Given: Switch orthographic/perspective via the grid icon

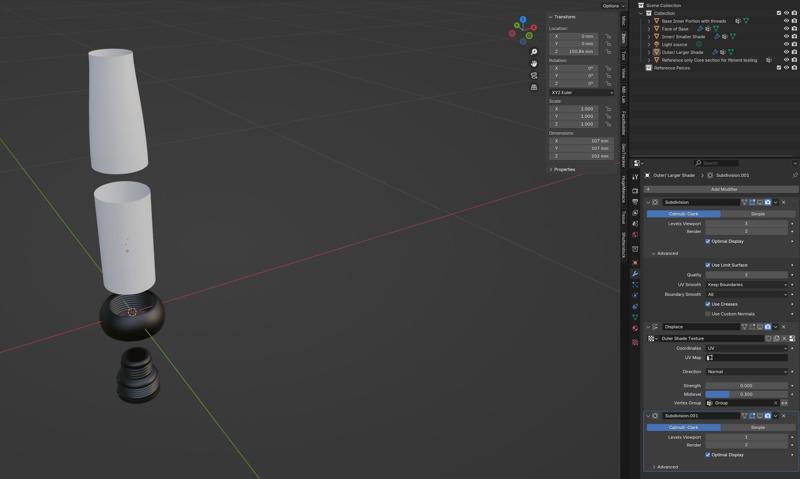Looking at the screenshot, I should (534, 87).
